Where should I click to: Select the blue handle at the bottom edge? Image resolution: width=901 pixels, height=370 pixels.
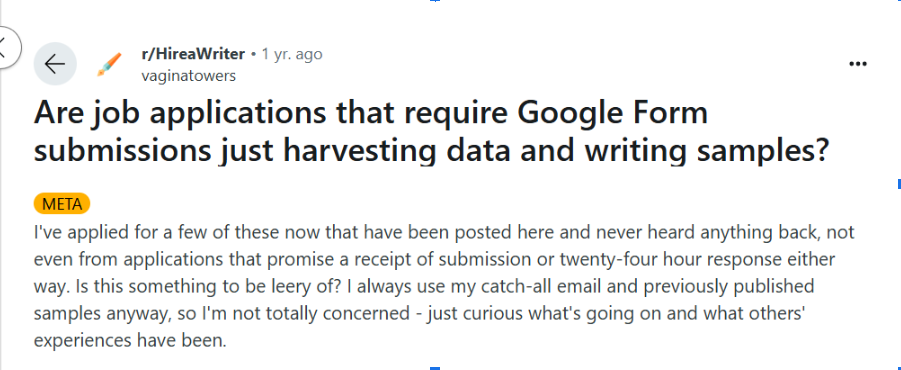[x=435, y=368]
